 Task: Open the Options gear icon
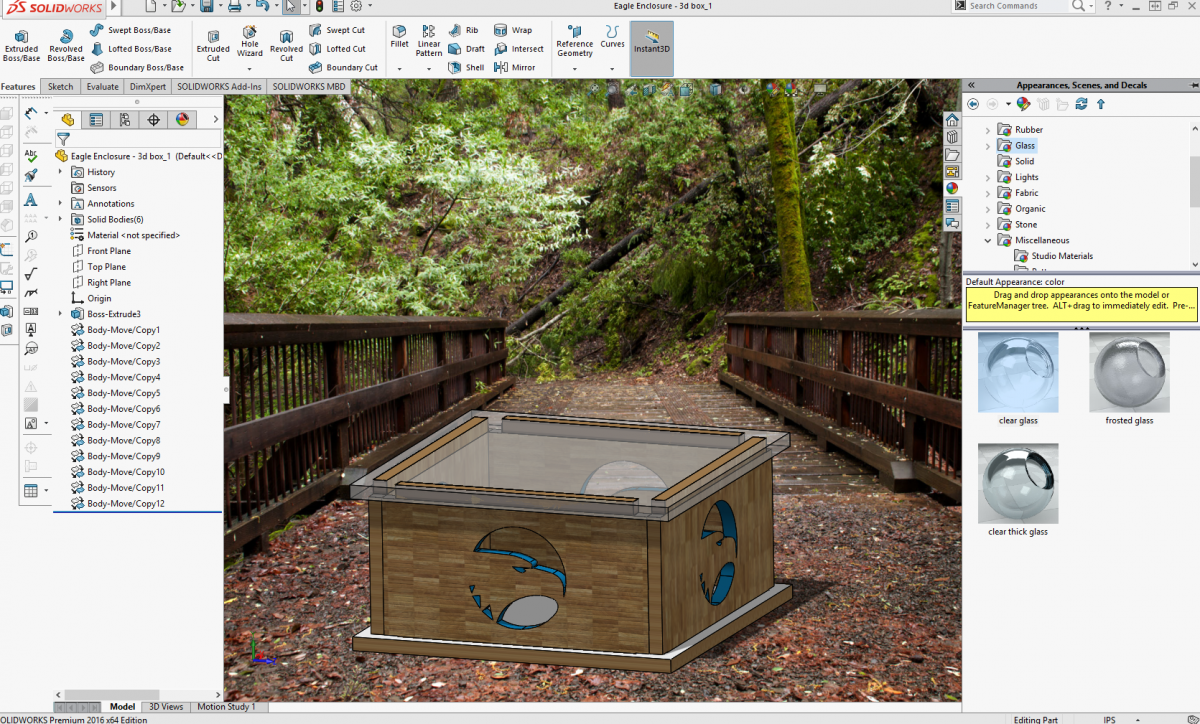click(356, 6)
